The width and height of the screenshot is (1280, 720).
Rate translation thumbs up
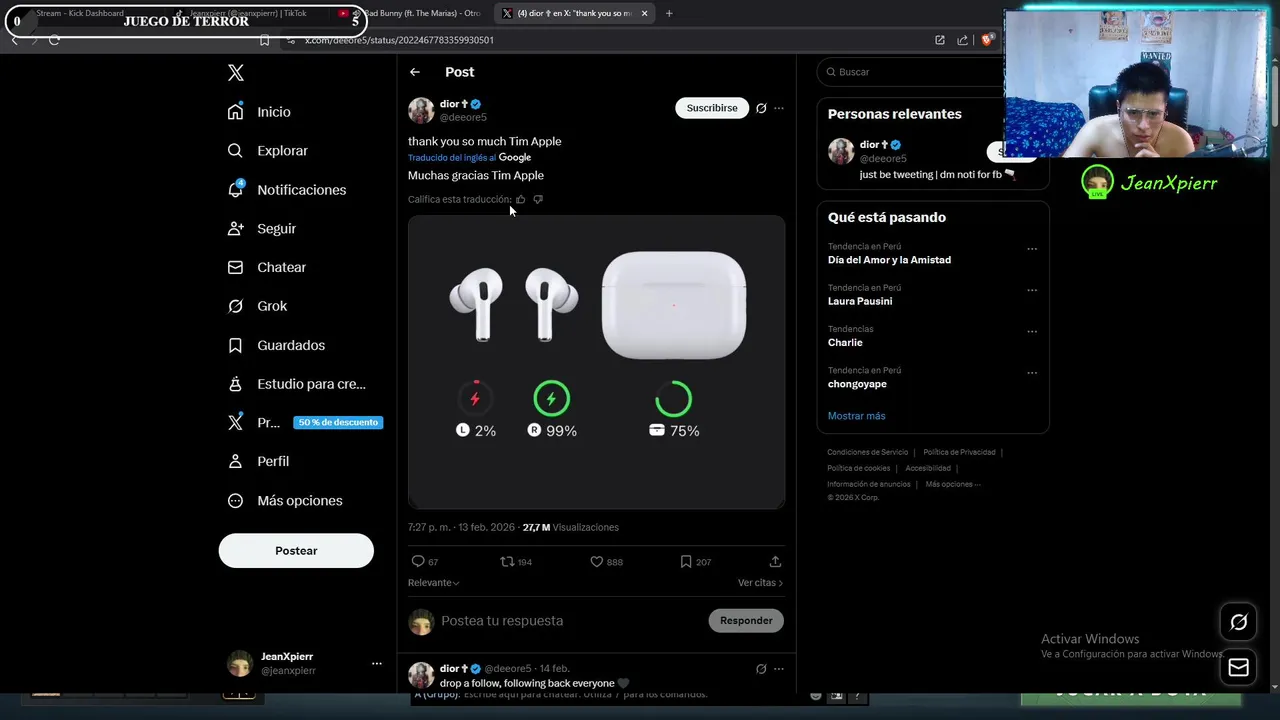[x=521, y=200]
